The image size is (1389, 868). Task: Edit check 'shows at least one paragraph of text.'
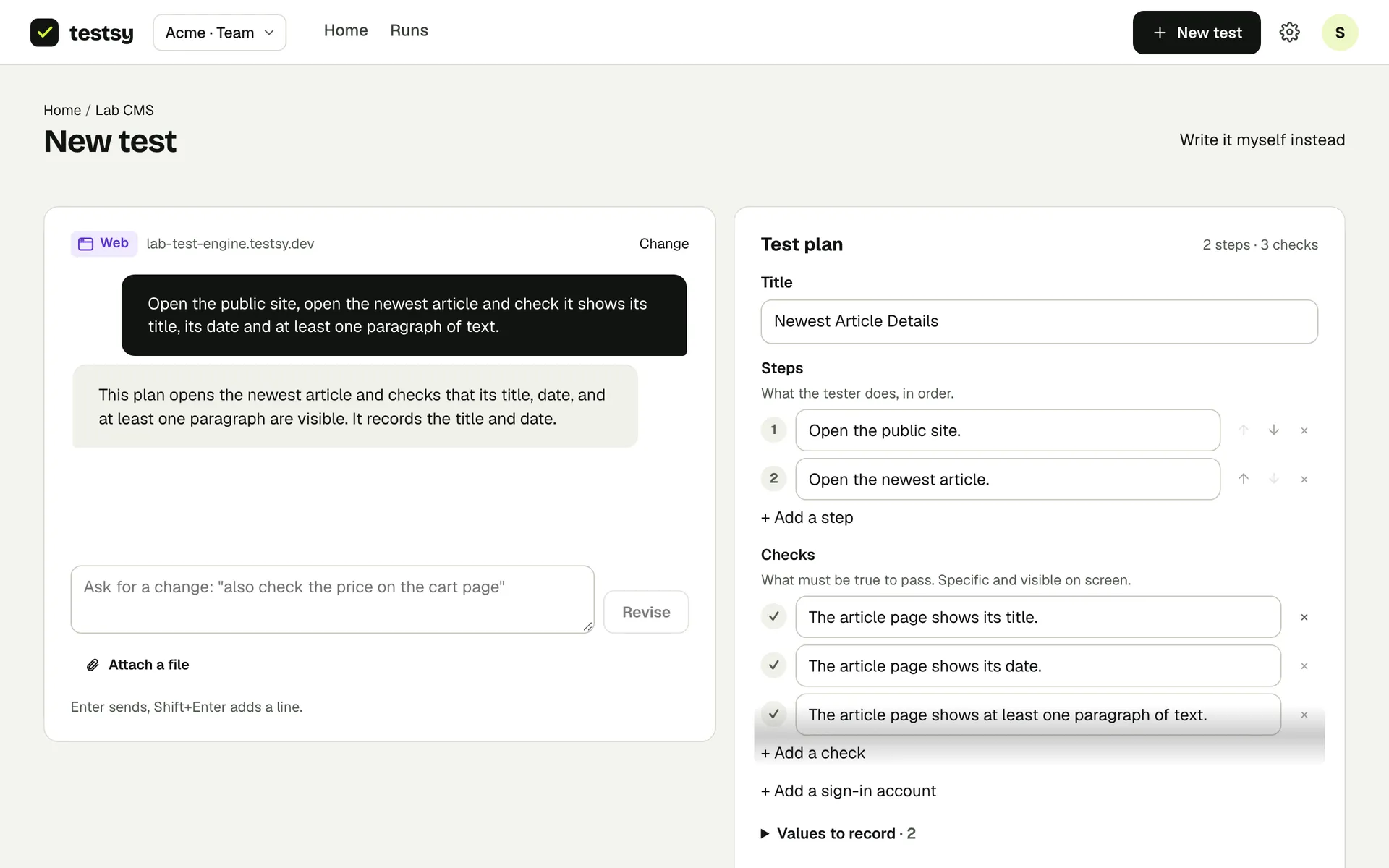tap(1038, 715)
